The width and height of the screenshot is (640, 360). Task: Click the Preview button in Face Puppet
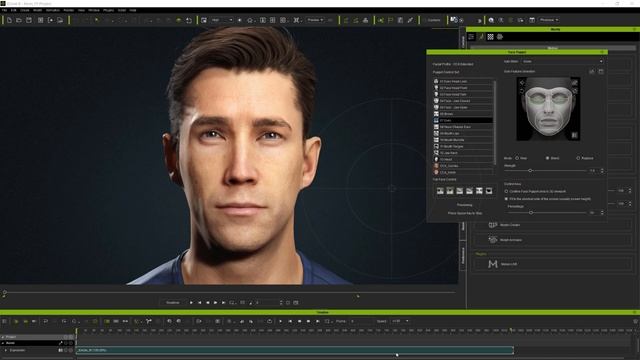pos(464,205)
